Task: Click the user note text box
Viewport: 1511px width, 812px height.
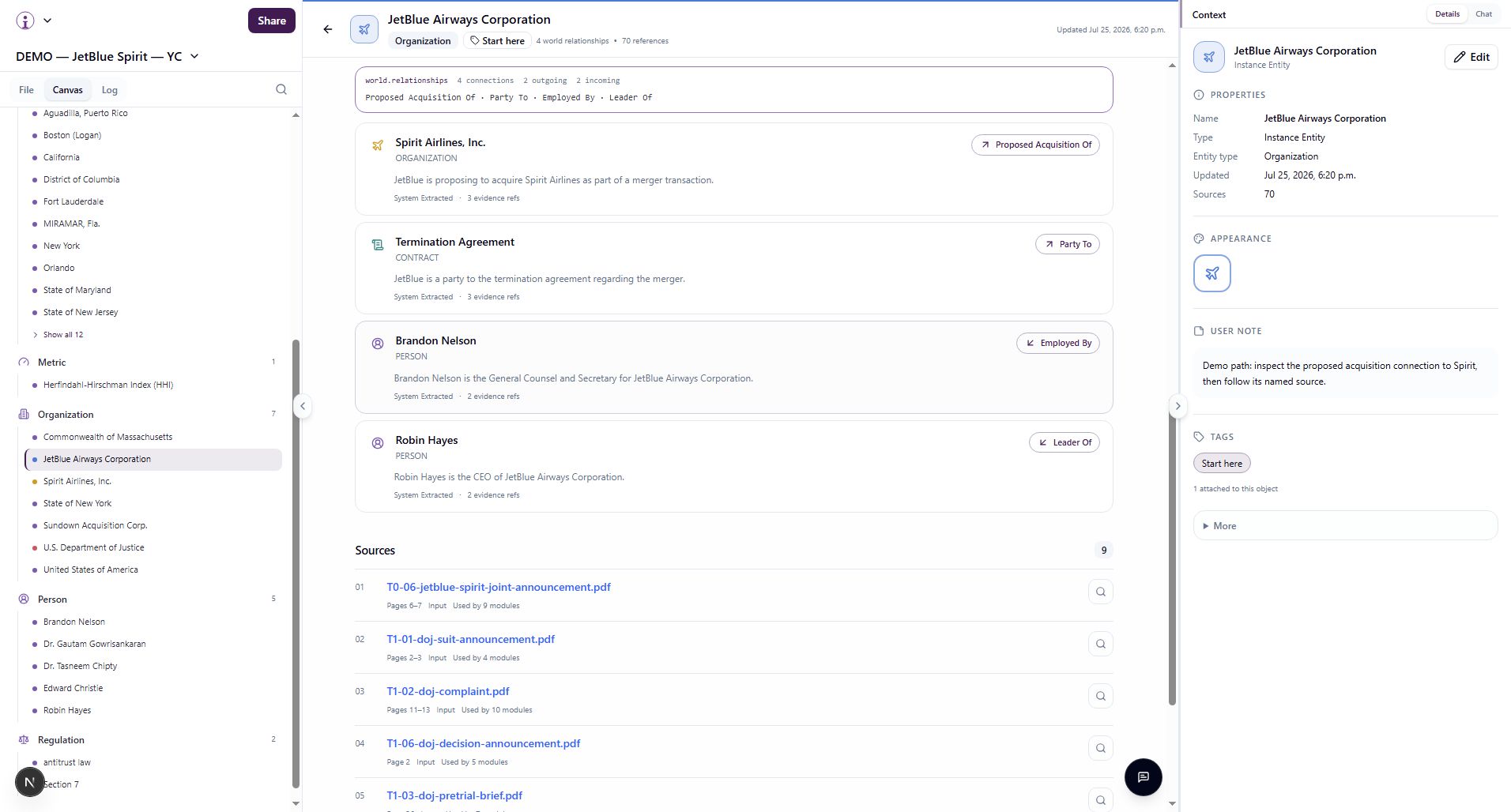Action: point(1345,374)
